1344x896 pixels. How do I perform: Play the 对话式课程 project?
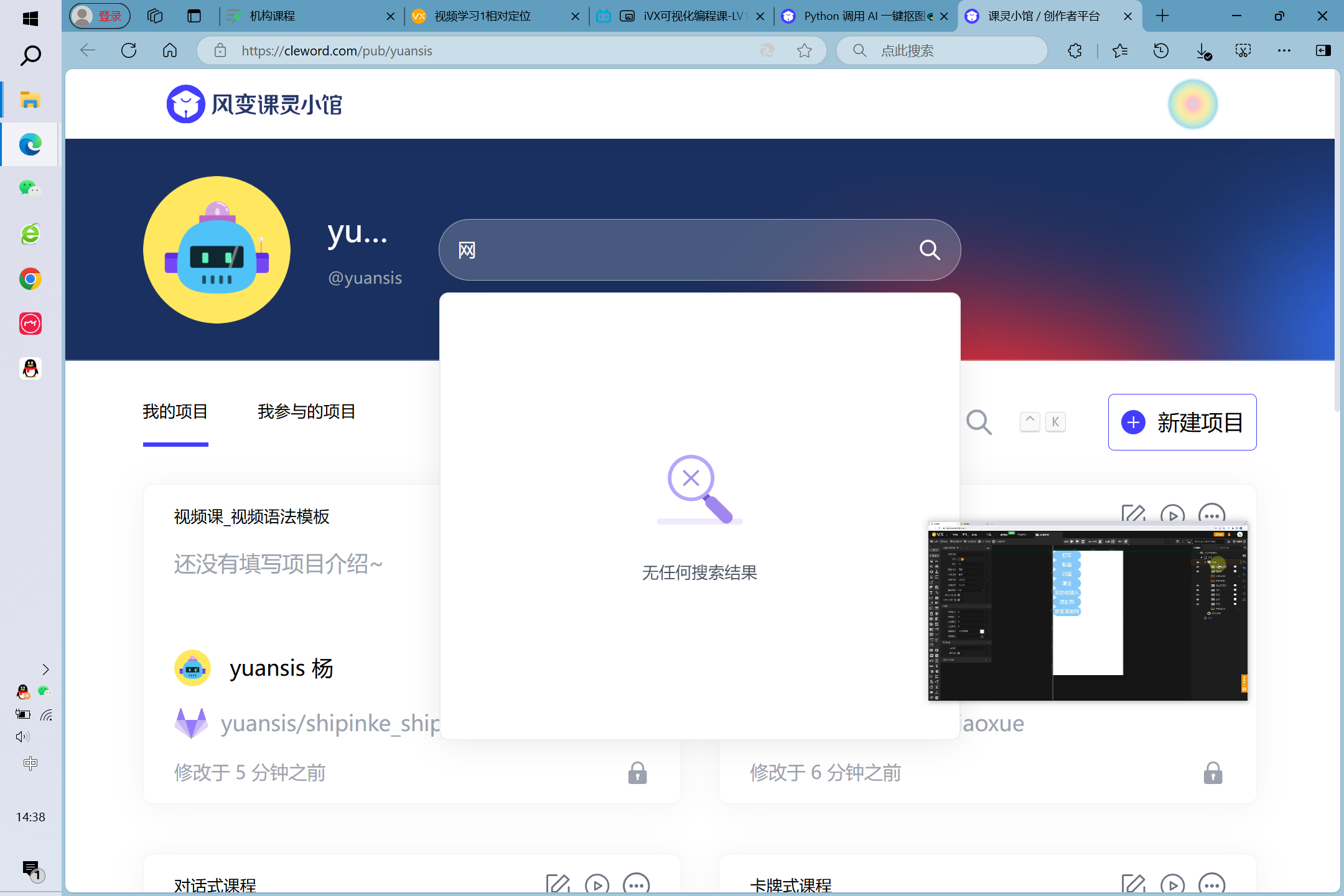coord(597,884)
